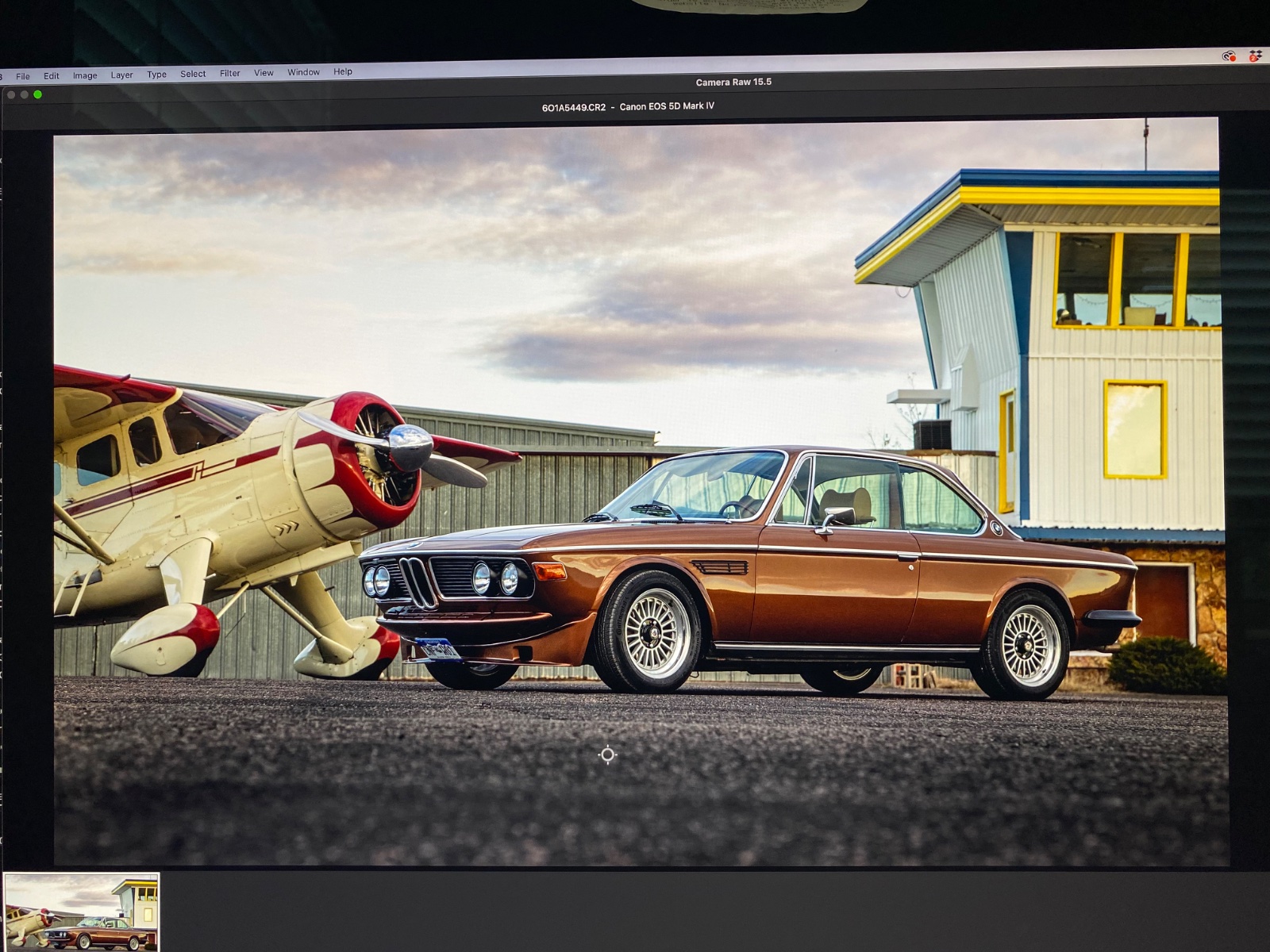This screenshot has width=1270, height=952.
Task: Open the Help menu
Action: coord(343,71)
